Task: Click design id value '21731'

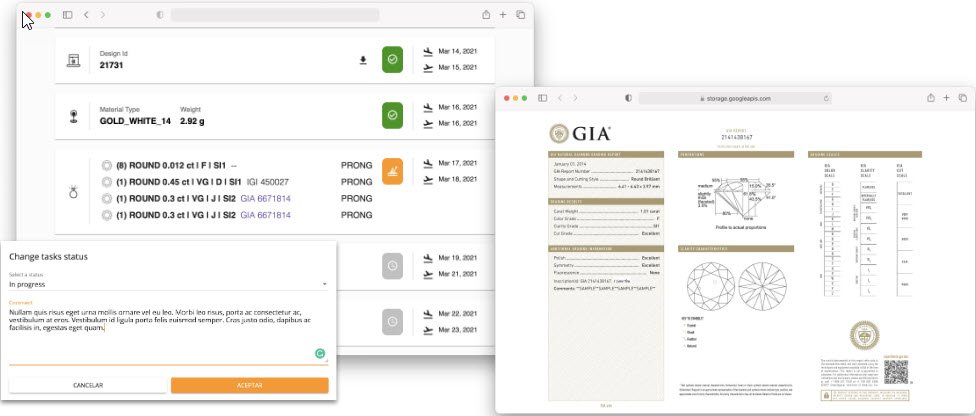Action: 111,65
